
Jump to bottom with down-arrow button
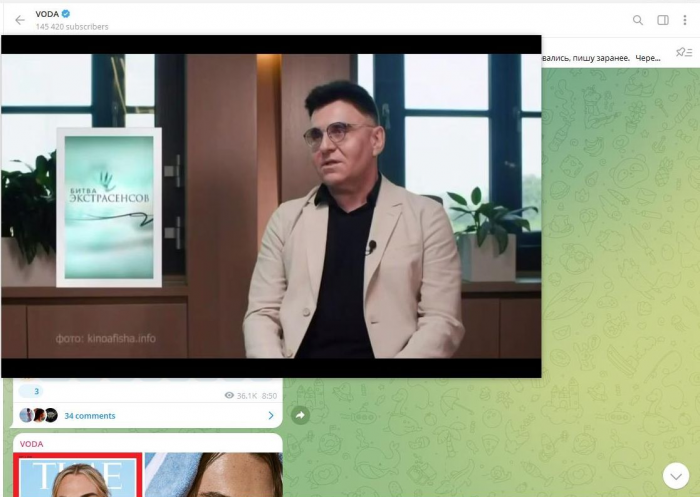click(676, 476)
